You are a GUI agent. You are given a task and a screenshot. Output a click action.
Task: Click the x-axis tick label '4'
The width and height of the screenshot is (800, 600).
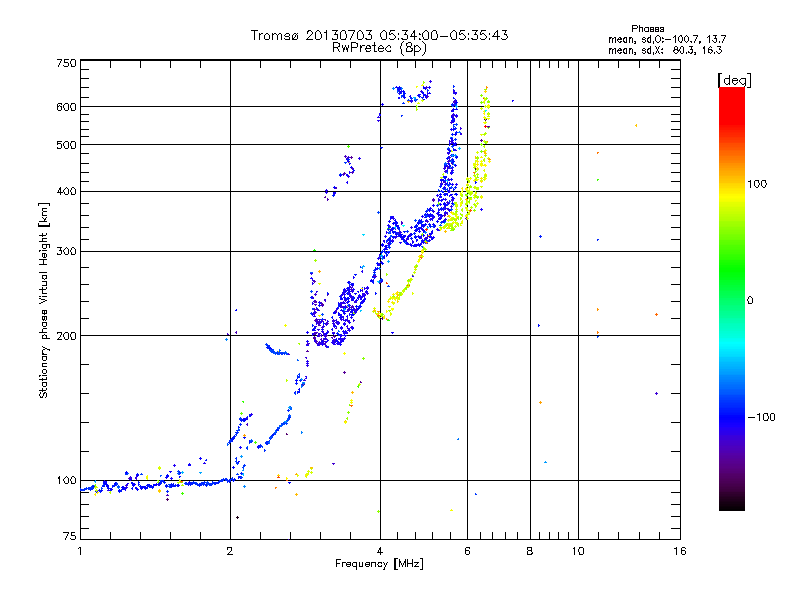(380, 551)
